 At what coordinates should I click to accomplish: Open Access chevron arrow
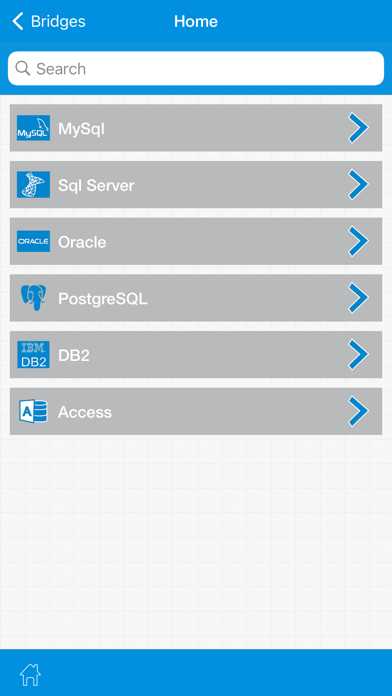pos(358,411)
